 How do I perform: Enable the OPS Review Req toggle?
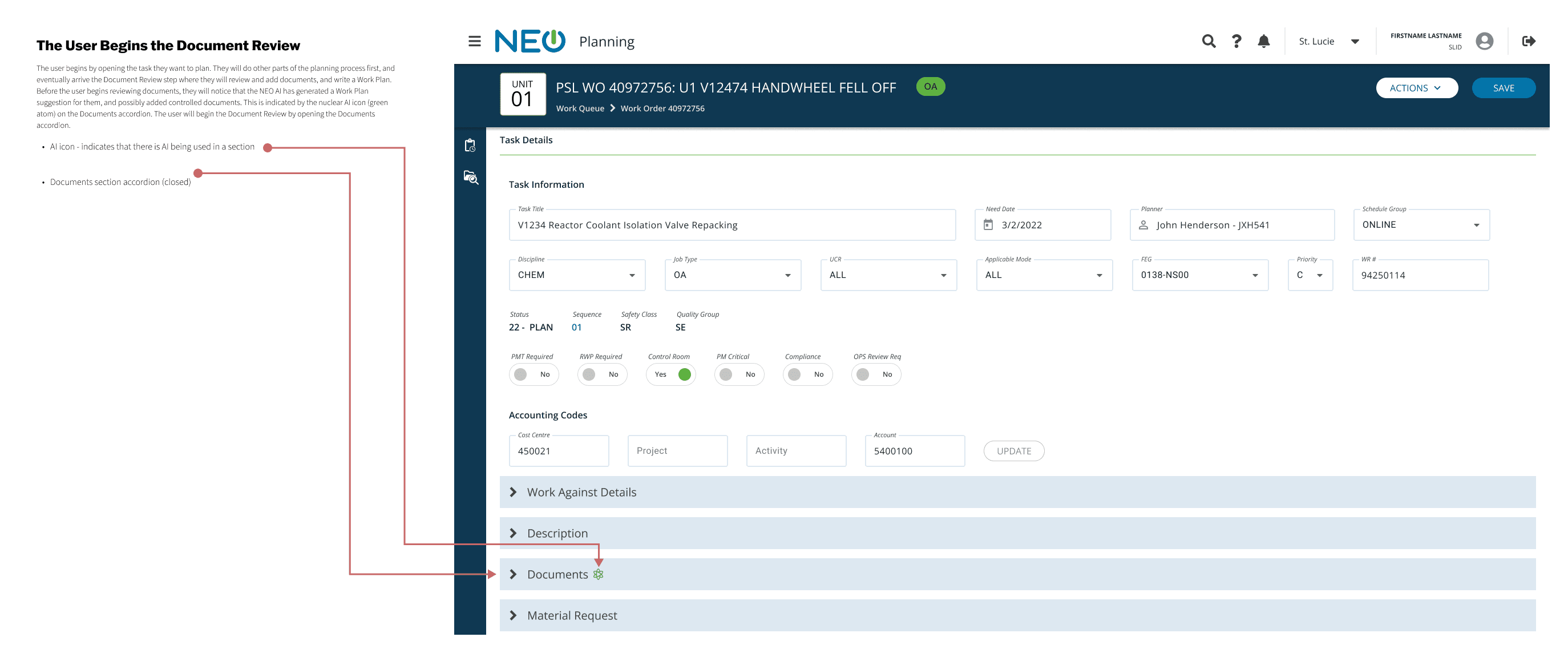(x=875, y=374)
